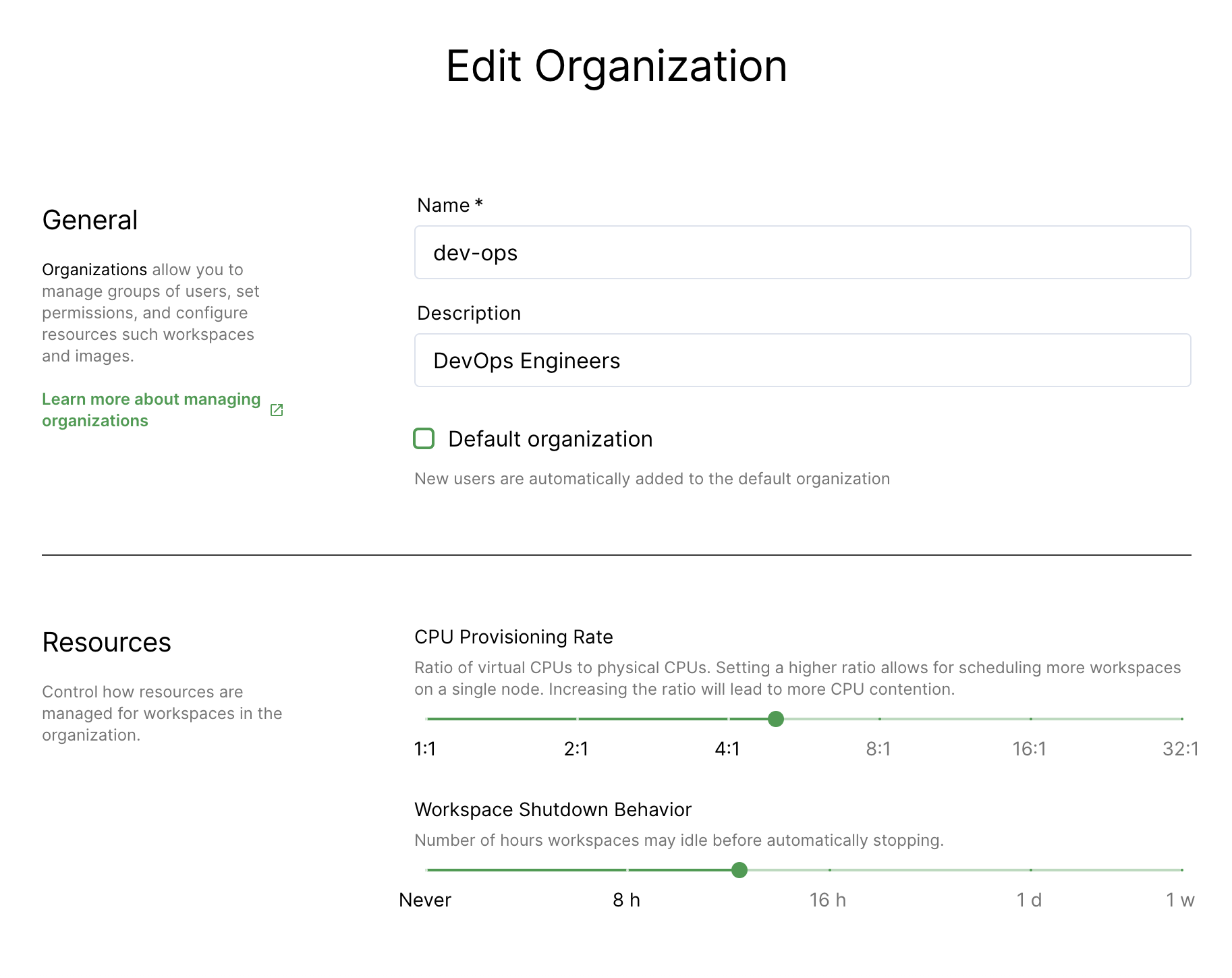The image size is (1232, 978).
Task: Set CPU Provisioning Rate to 1:1
Action: tap(427, 719)
